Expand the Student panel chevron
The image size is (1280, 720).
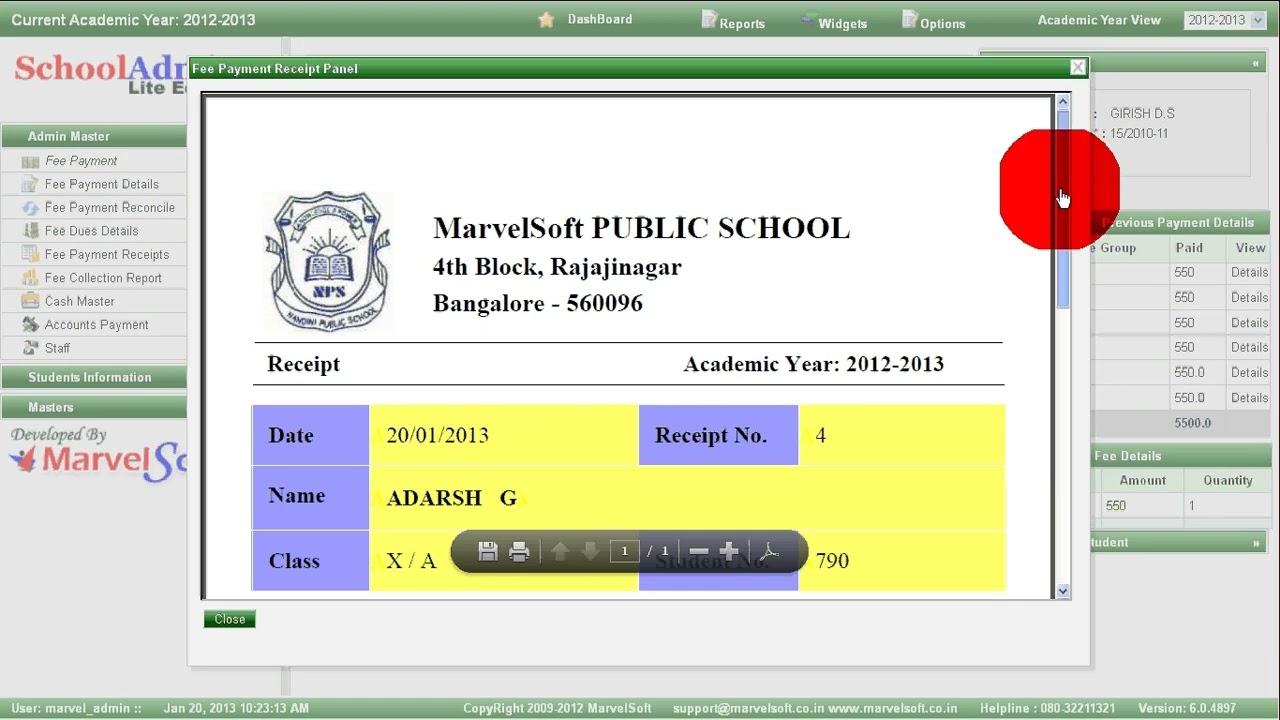(x=1256, y=543)
